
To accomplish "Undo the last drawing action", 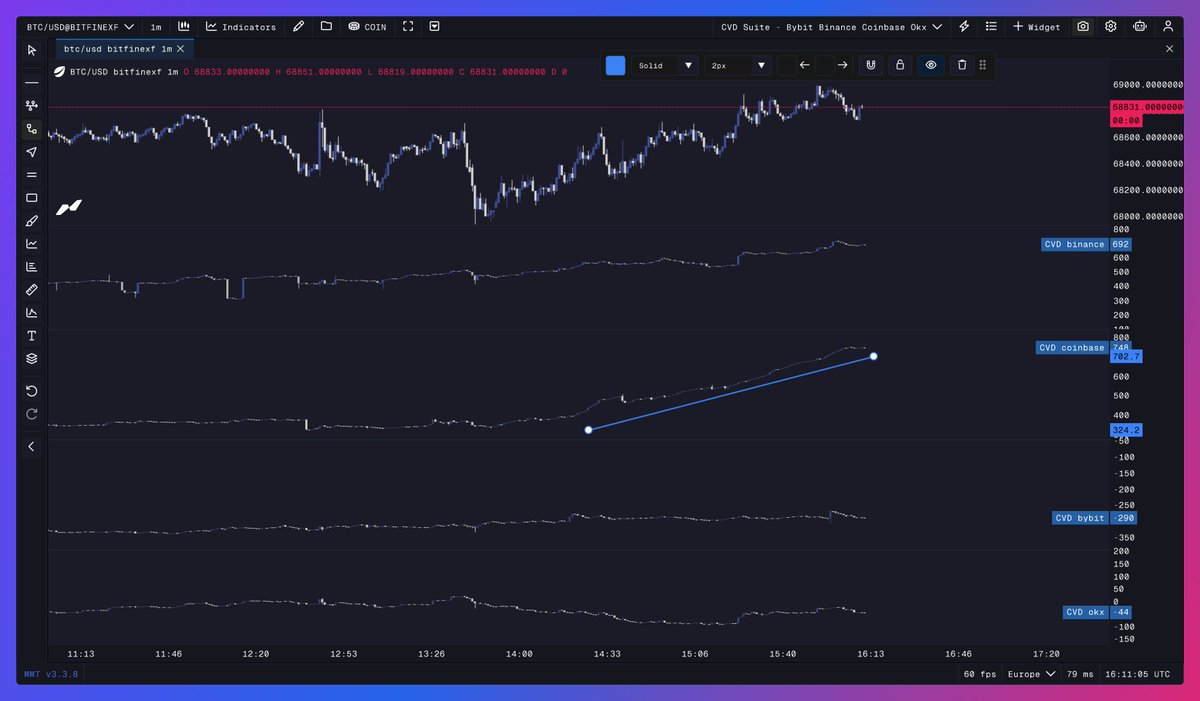I will click(31, 391).
